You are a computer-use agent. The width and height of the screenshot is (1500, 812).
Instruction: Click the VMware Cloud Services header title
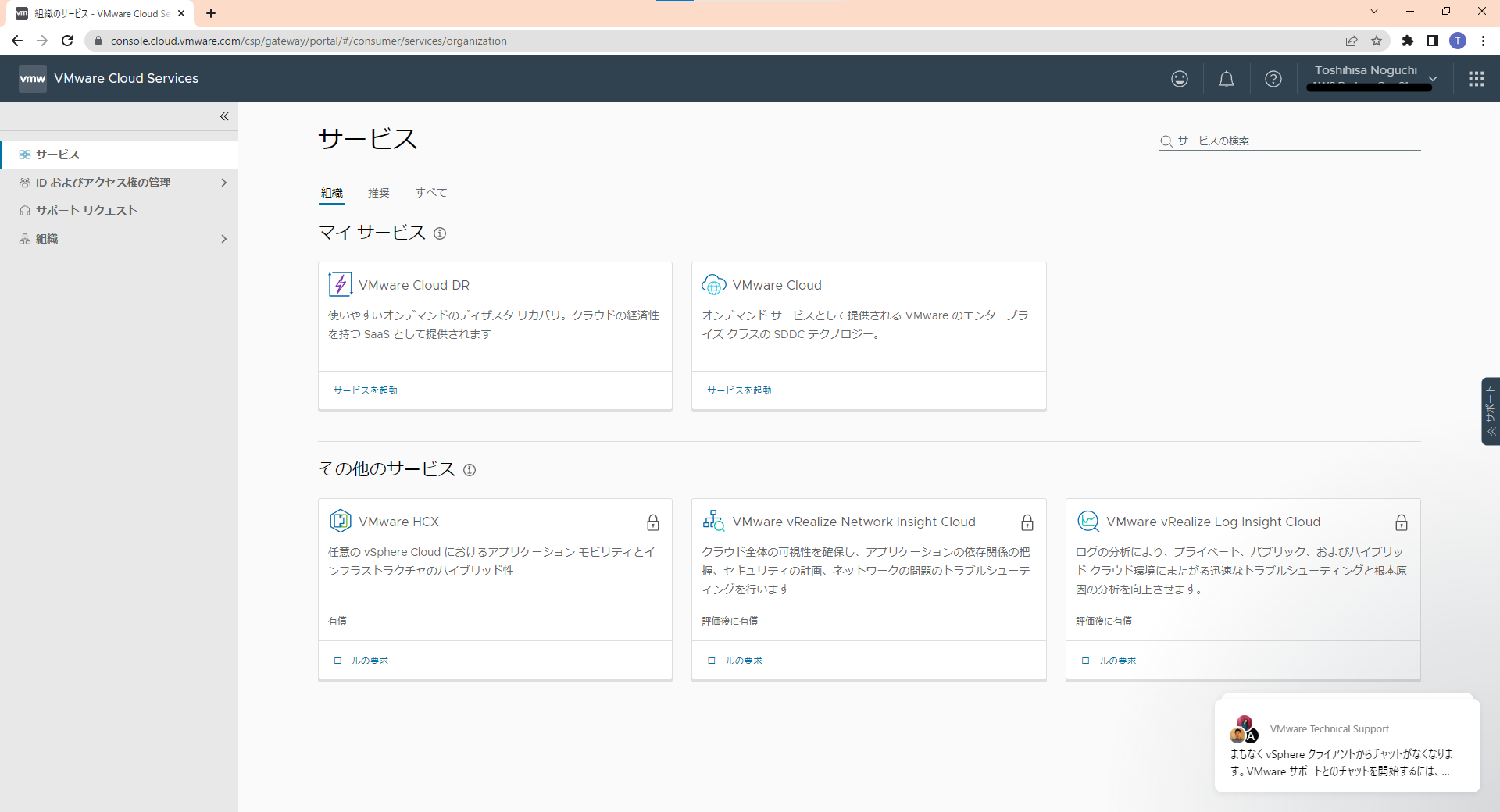coord(127,79)
